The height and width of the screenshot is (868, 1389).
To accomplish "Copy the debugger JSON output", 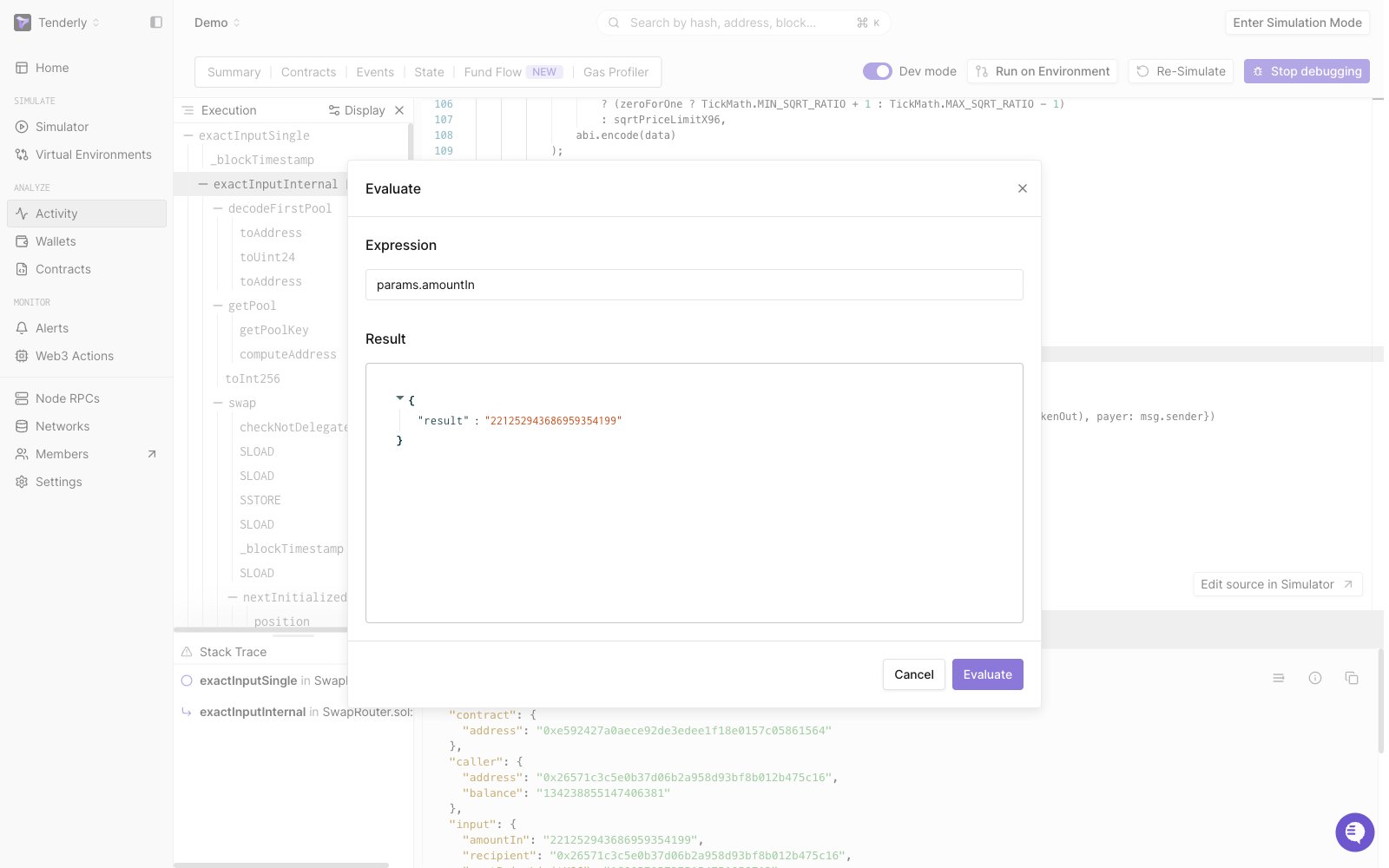I will pyautogui.click(x=1352, y=678).
